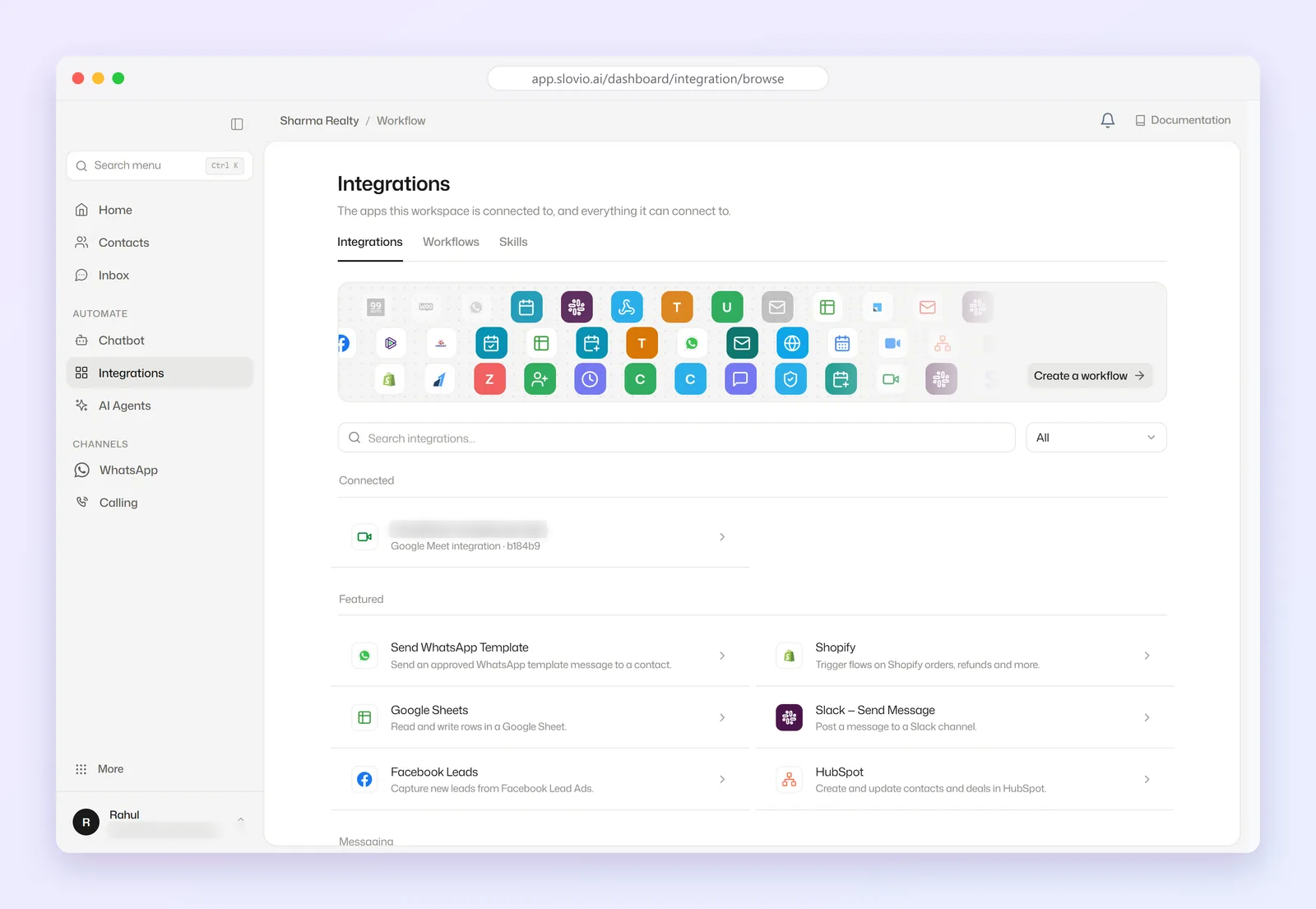
Task: Select Integrations in sidebar
Action: tap(160, 373)
